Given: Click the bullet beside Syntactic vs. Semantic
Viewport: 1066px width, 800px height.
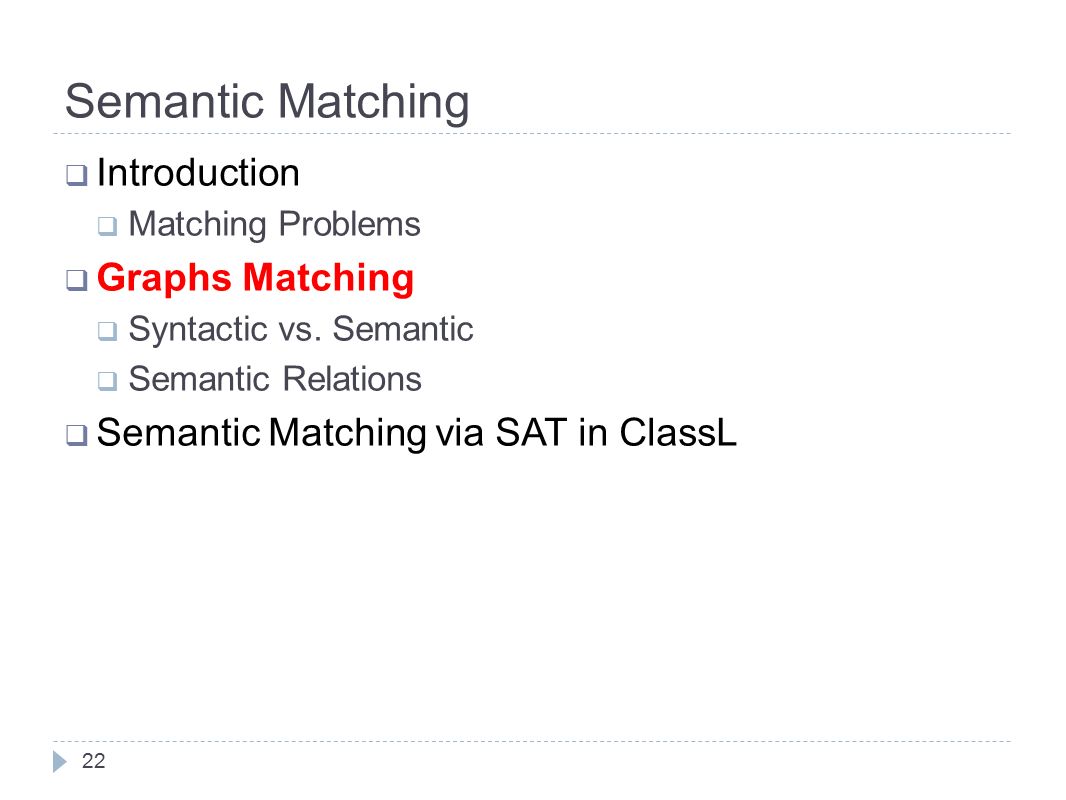Looking at the screenshot, I should [x=107, y=331].
